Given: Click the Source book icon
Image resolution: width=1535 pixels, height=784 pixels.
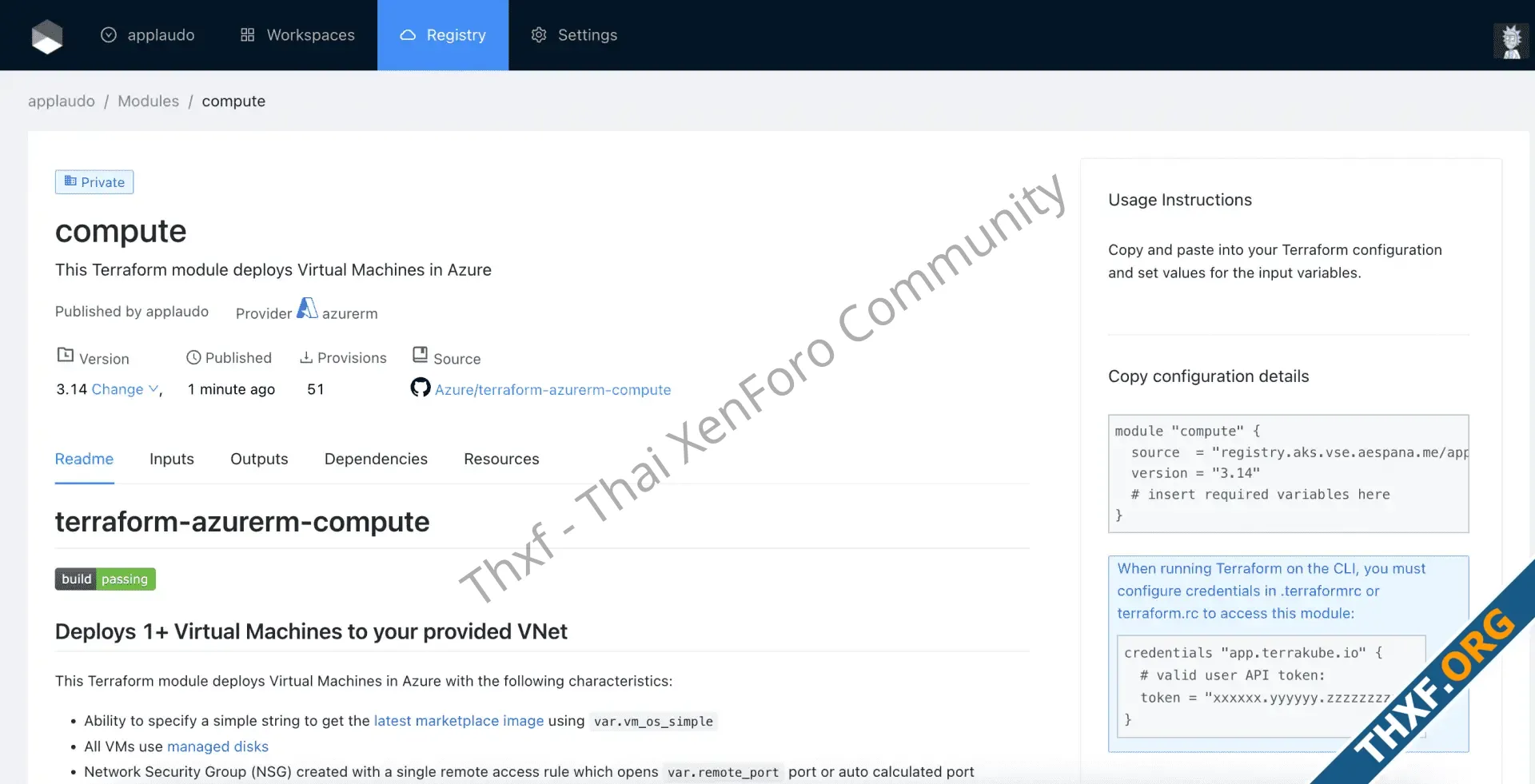Looking at the screenshot, I should 421,355.
